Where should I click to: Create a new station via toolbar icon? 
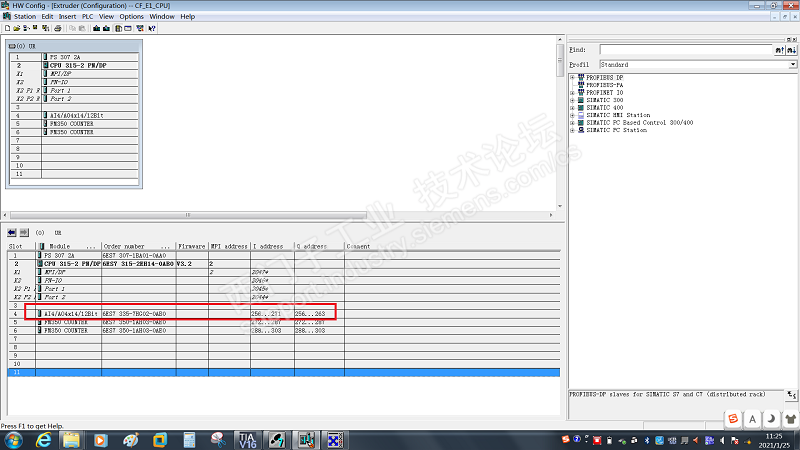(x=7, y=28)
